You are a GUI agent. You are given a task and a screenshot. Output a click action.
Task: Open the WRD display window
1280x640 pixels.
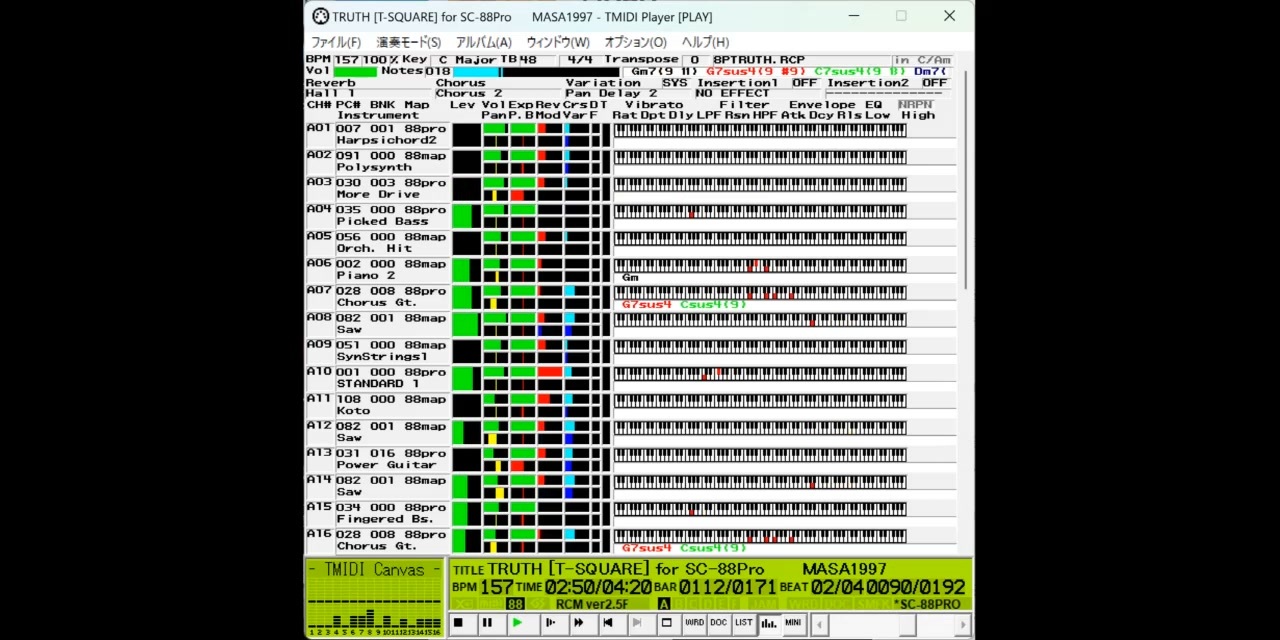pos(694,623)
